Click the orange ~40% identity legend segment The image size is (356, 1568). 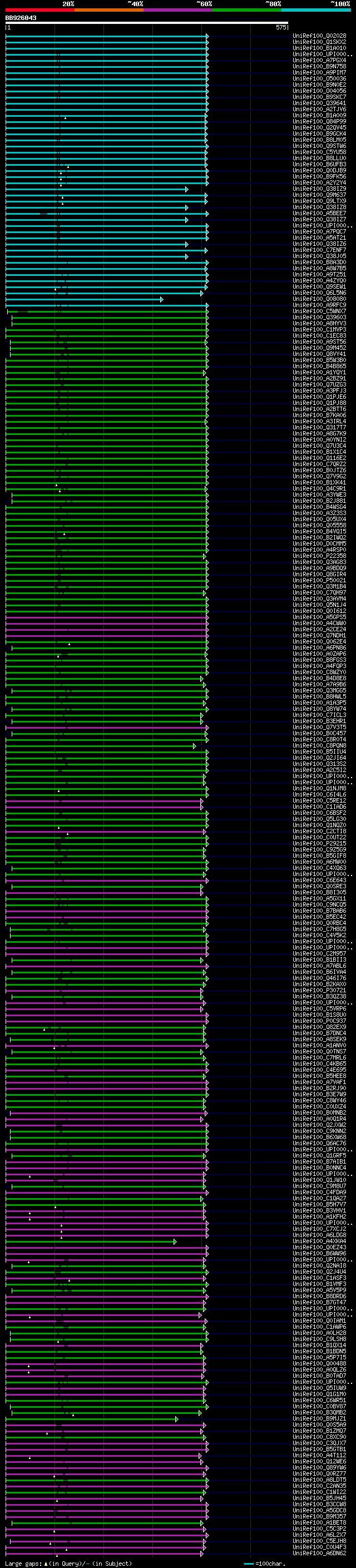coord(109,10)
